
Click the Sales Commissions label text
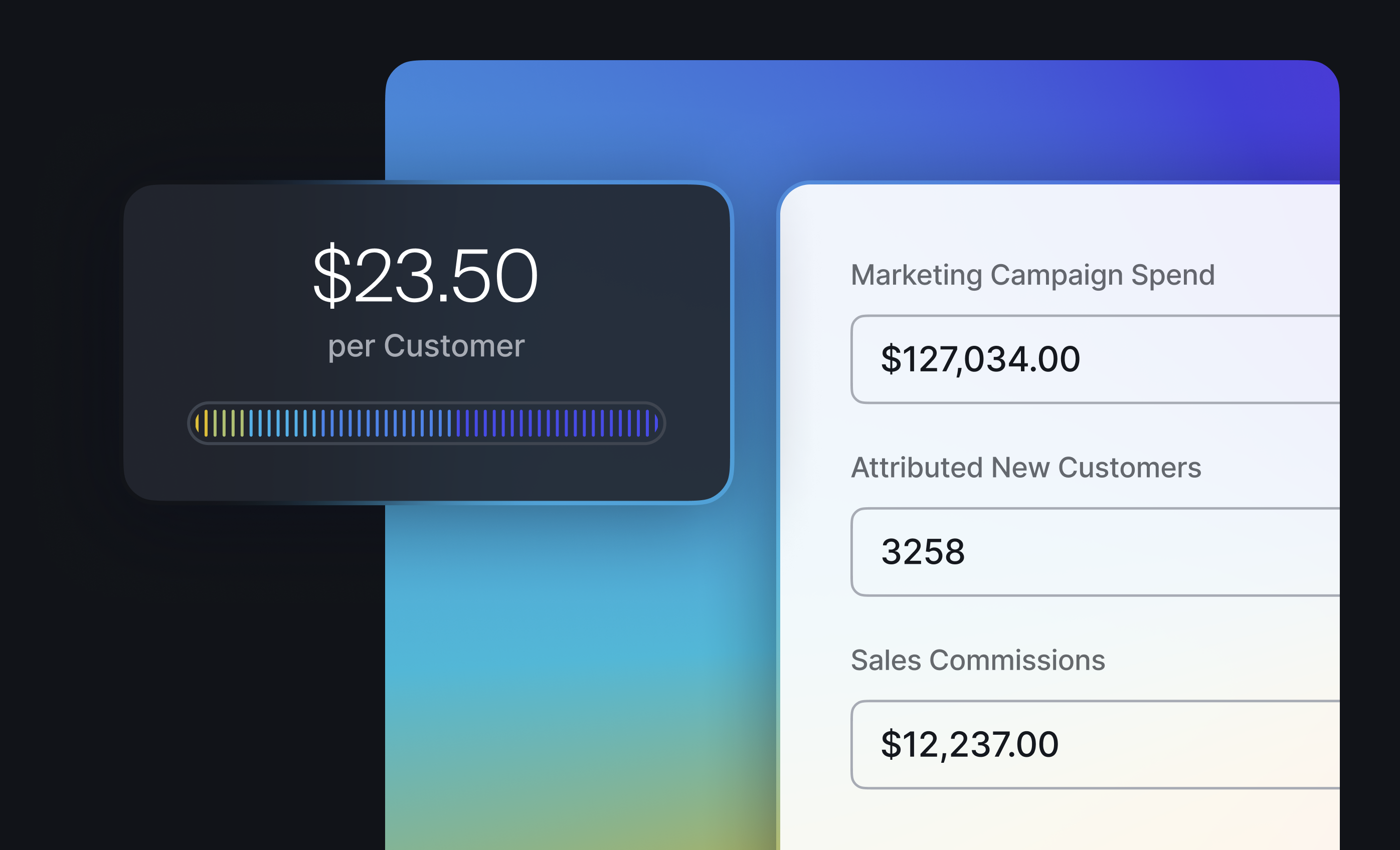click(x=977, y=661)
